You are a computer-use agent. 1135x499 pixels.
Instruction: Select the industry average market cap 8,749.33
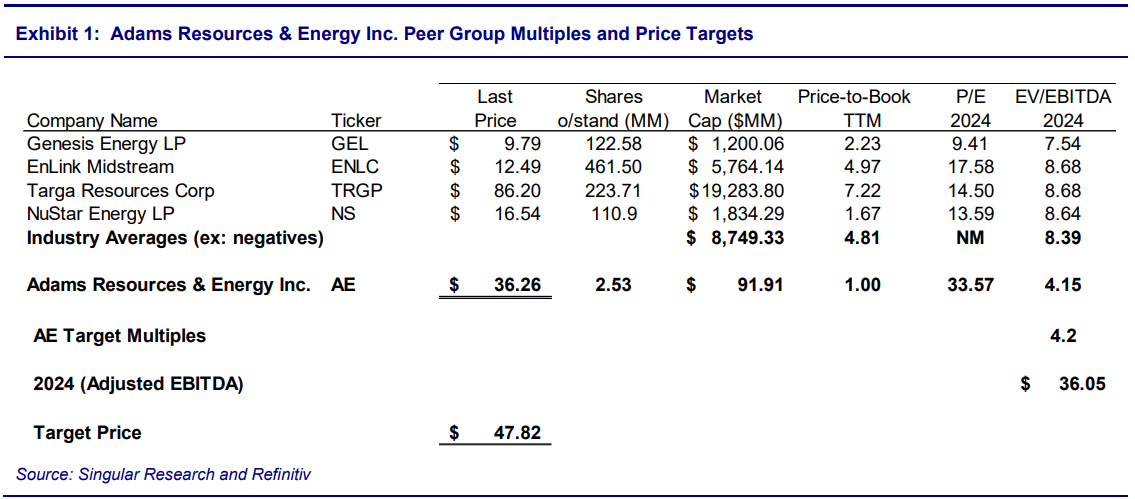coord(740,238)
